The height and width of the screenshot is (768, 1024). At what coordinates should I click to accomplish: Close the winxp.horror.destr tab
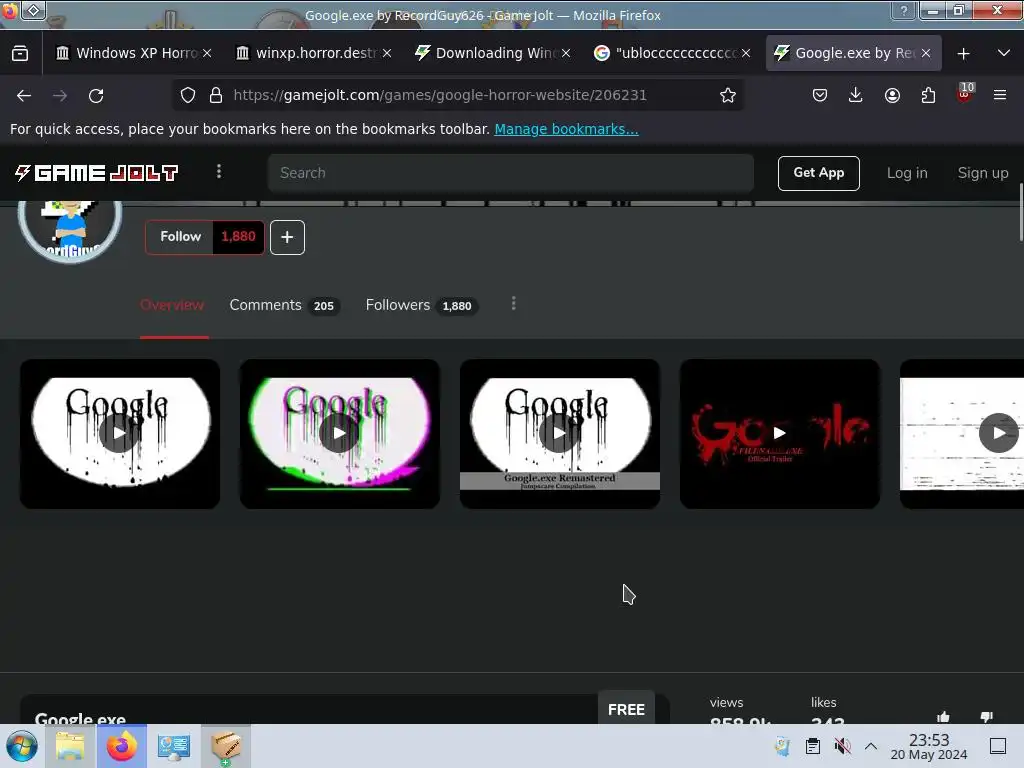coord(387,53)
